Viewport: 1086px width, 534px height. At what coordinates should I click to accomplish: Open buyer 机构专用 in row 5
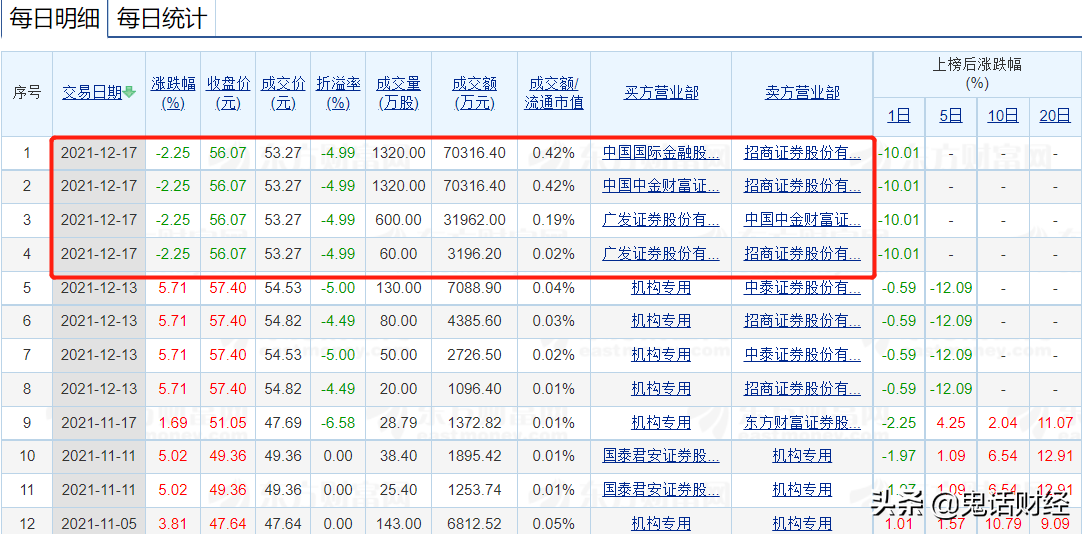tap(661, 287)
